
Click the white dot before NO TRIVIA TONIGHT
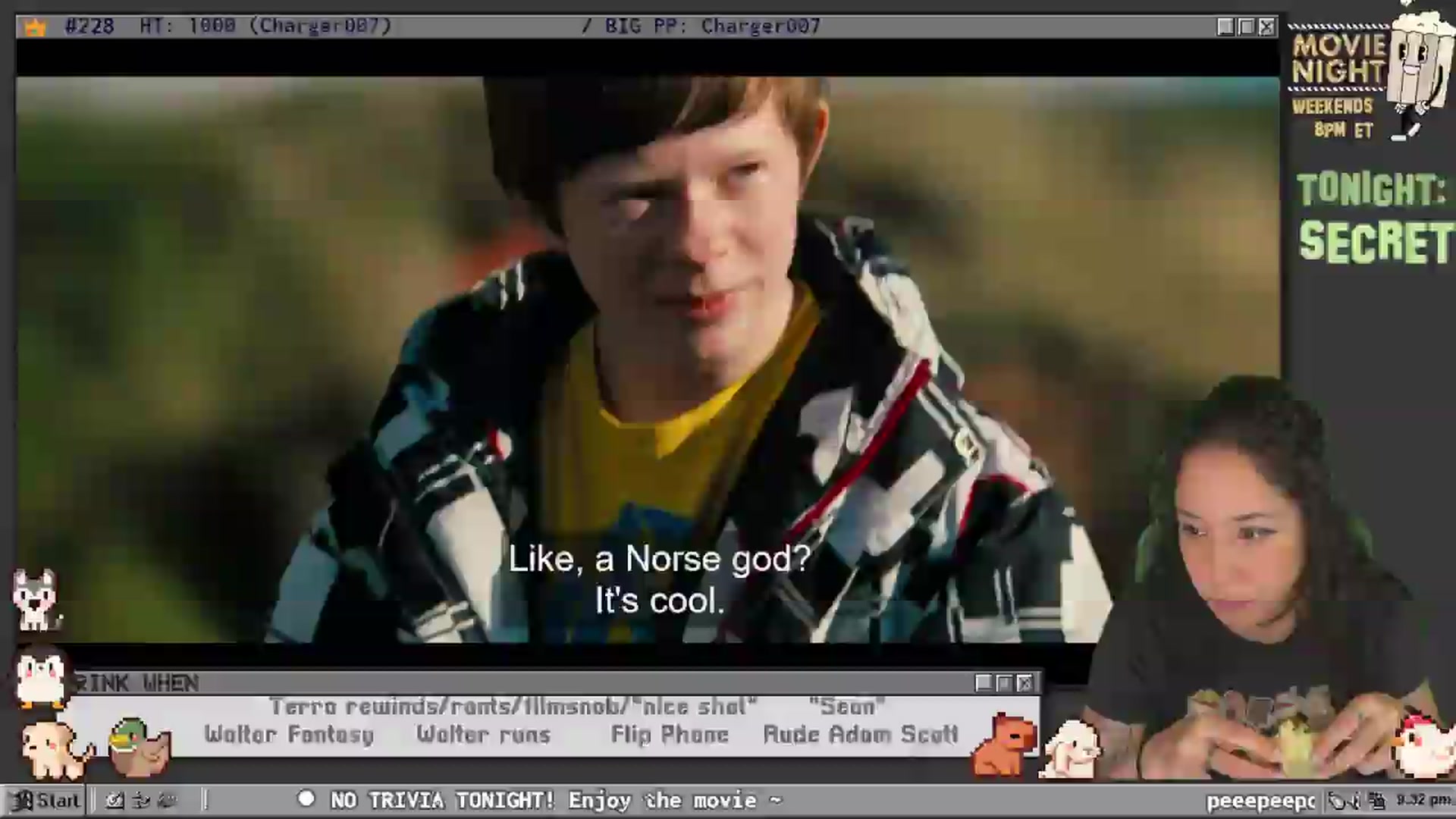306,799
